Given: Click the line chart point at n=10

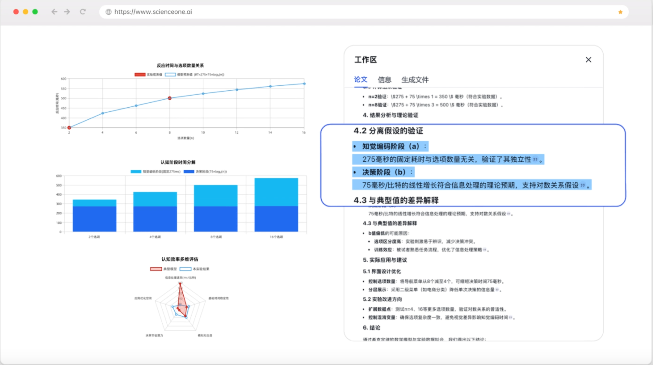Looking at the screenshot, I should pyautogui.click(x=203, y=93).
